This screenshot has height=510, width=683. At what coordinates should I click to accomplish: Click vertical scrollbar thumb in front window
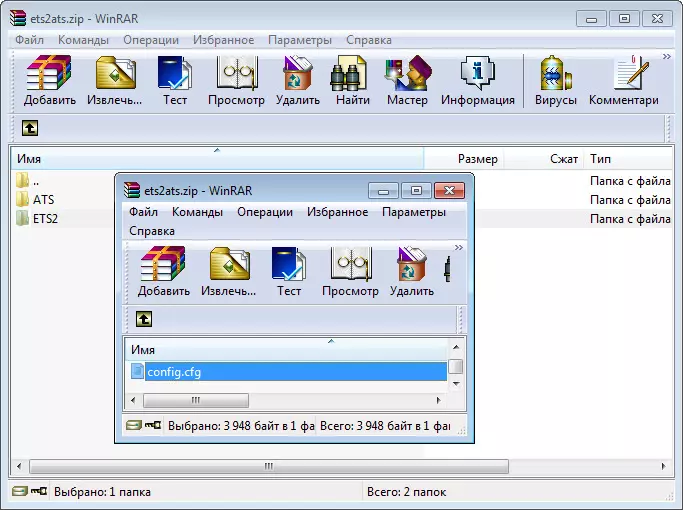click(456, 366)
